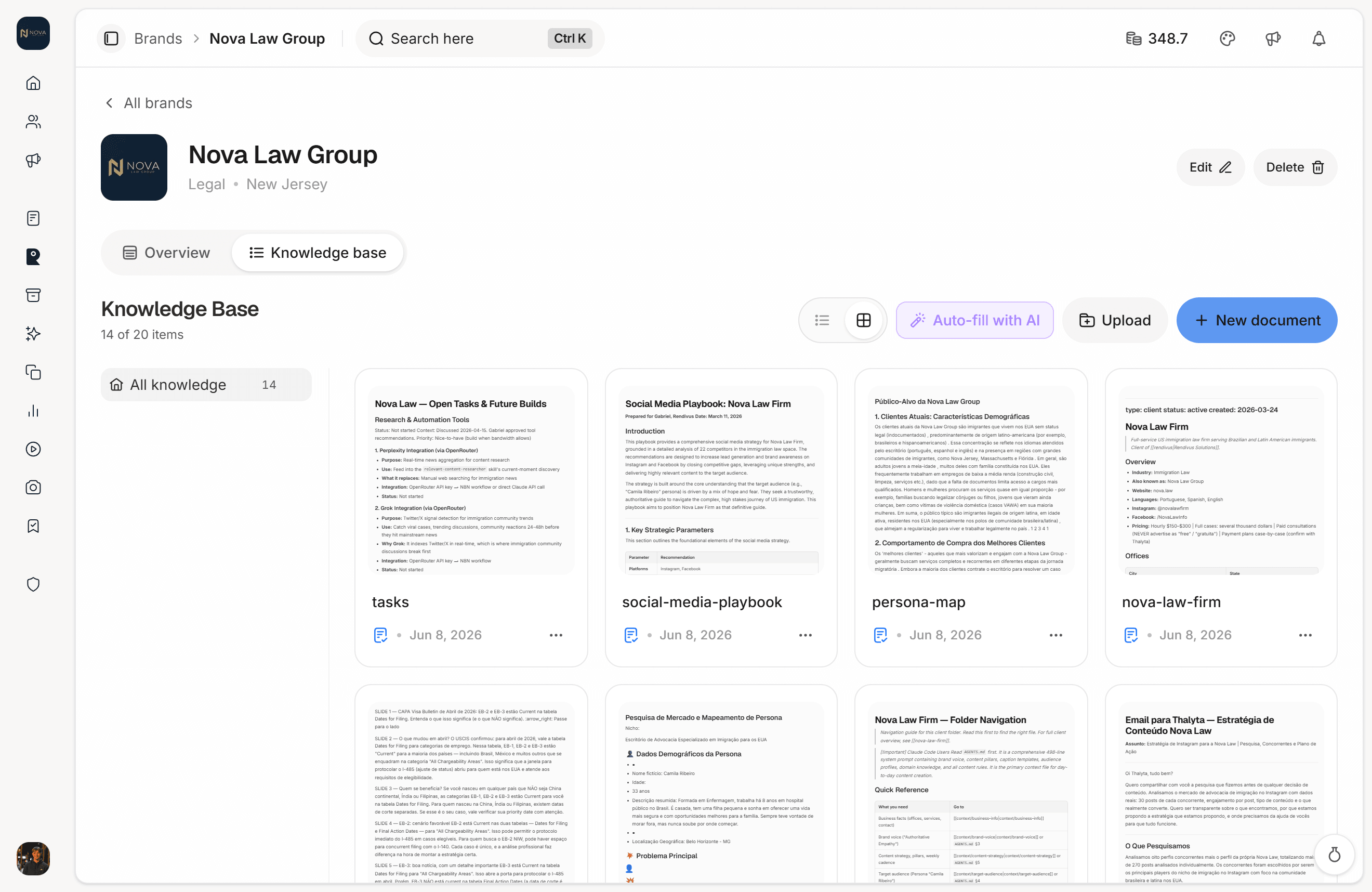Switch to grid view
The width and height of the screenshot is (1372, 892).
click(x=864, y=320)
